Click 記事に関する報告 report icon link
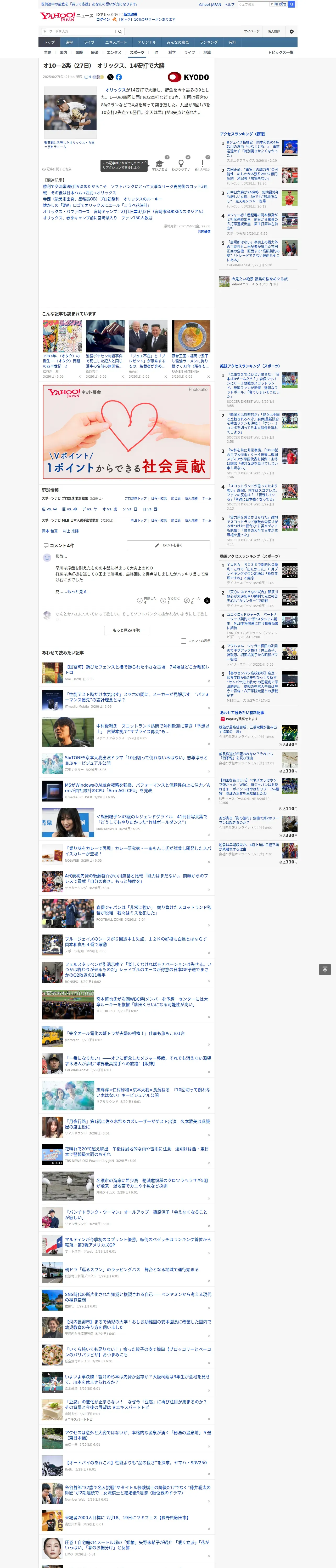The width and height of the screenshot is (336, 1568). (57, 169)
